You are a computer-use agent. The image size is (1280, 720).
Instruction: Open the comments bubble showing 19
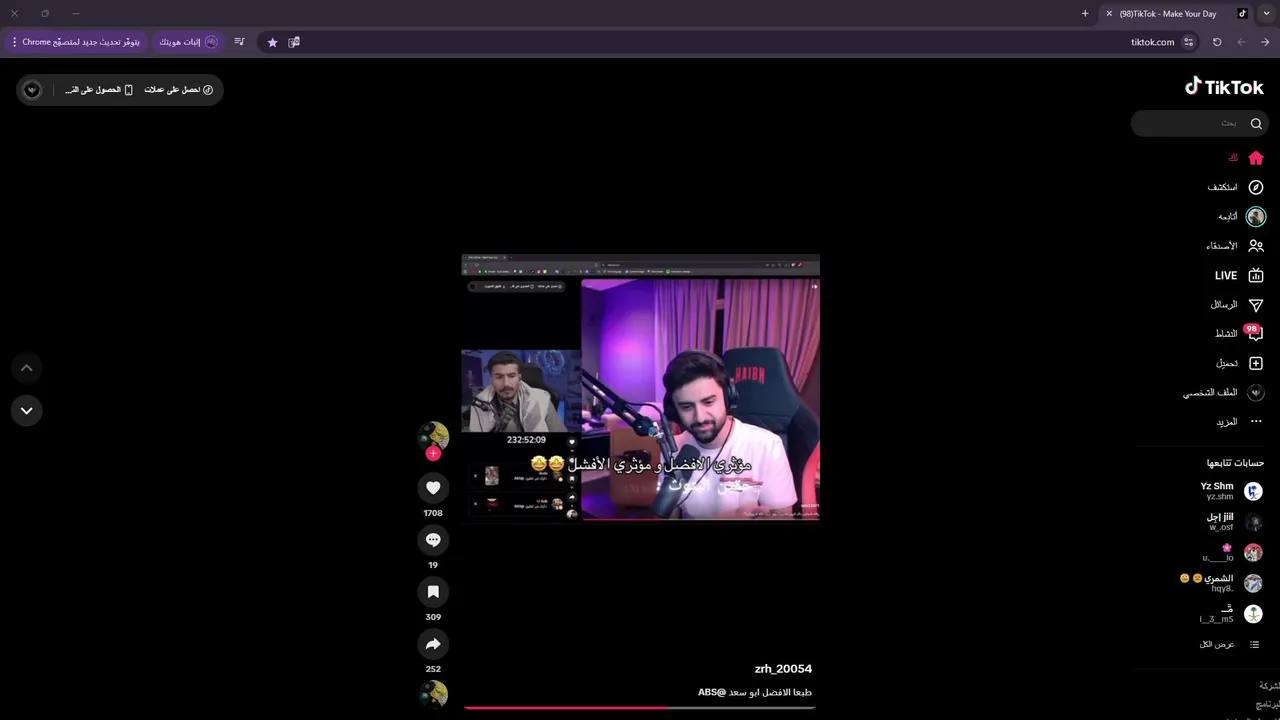click(433, 539)
